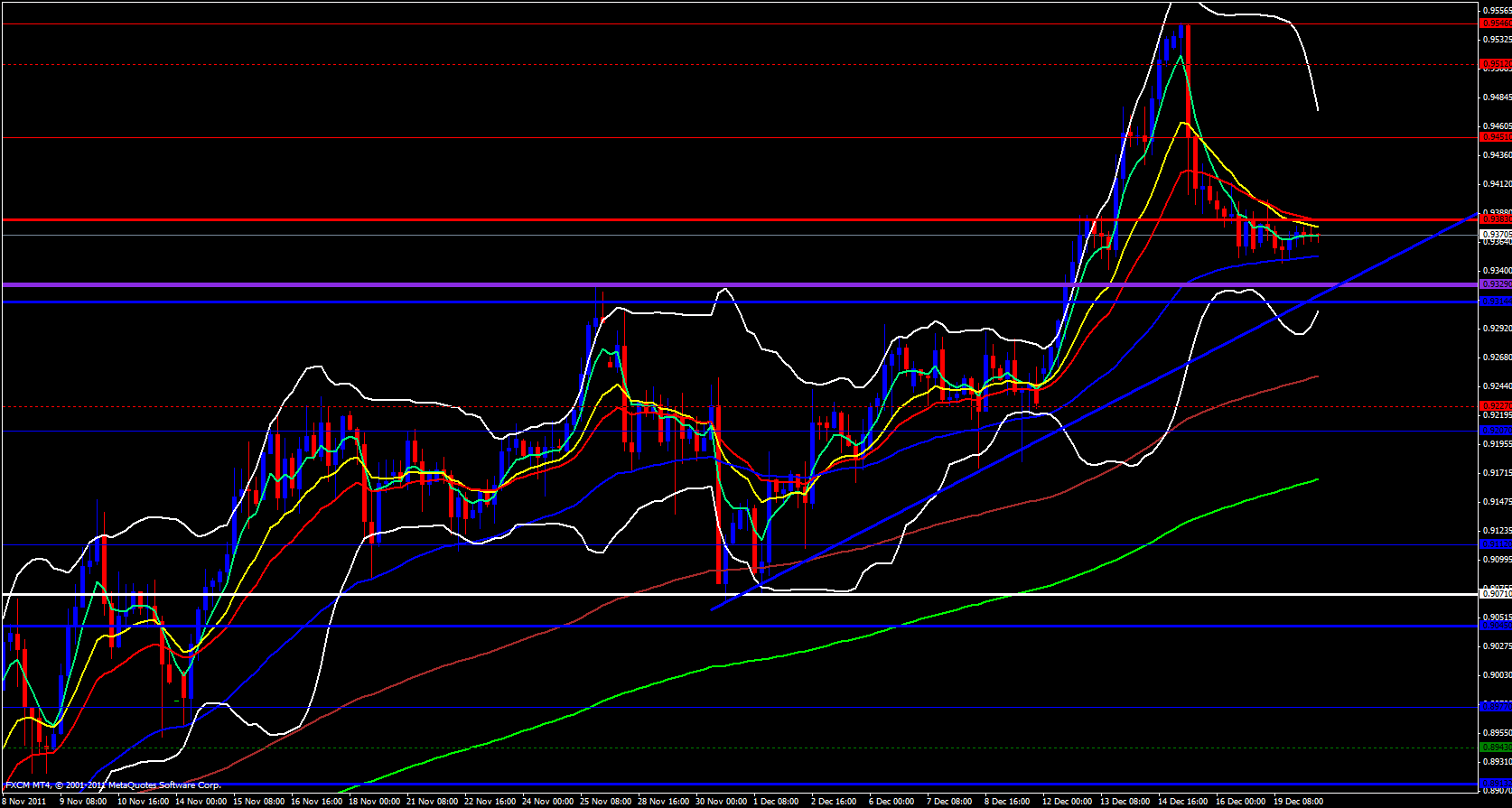Select the 19 Dec 08:00 time label

pyautogui.click(x=1298, y=801)
